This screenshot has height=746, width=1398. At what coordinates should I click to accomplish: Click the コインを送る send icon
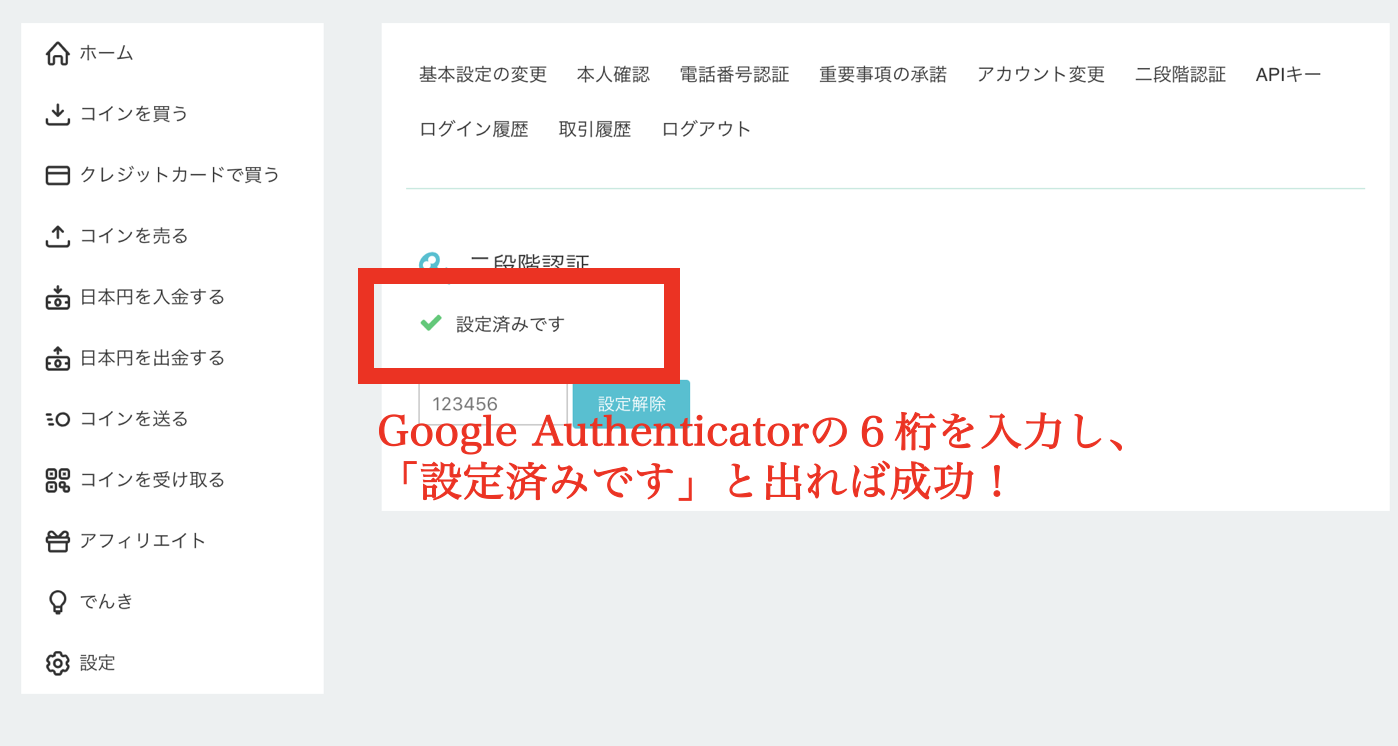coord(58,419)
